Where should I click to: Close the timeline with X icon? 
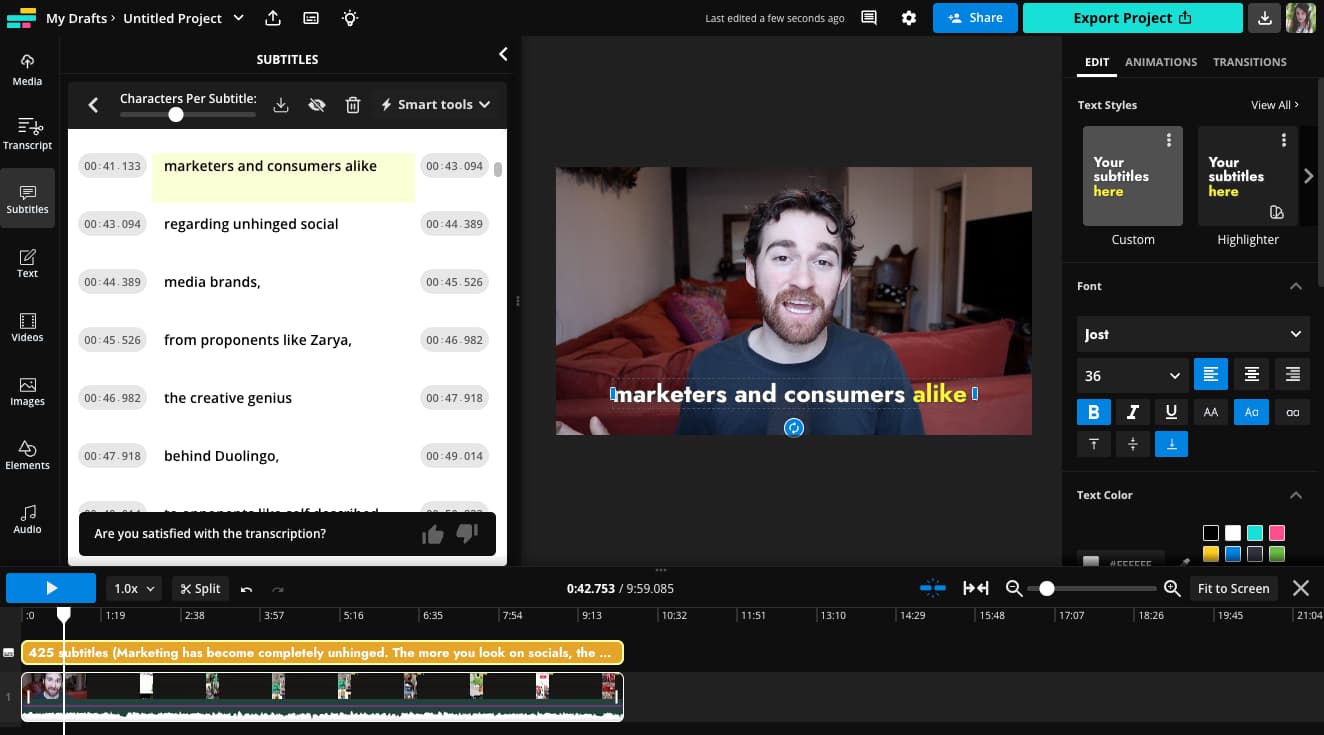click(1301, 588)
